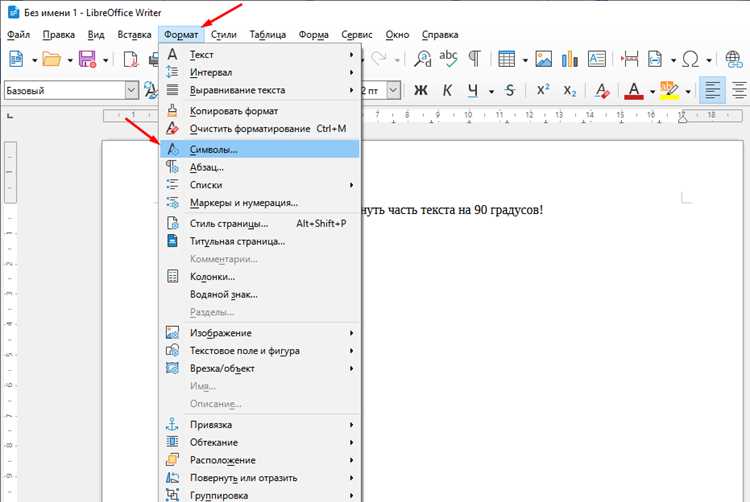Click the Subscript icon
The height and width of the screenshot is (502, 750).
[570, 90]
